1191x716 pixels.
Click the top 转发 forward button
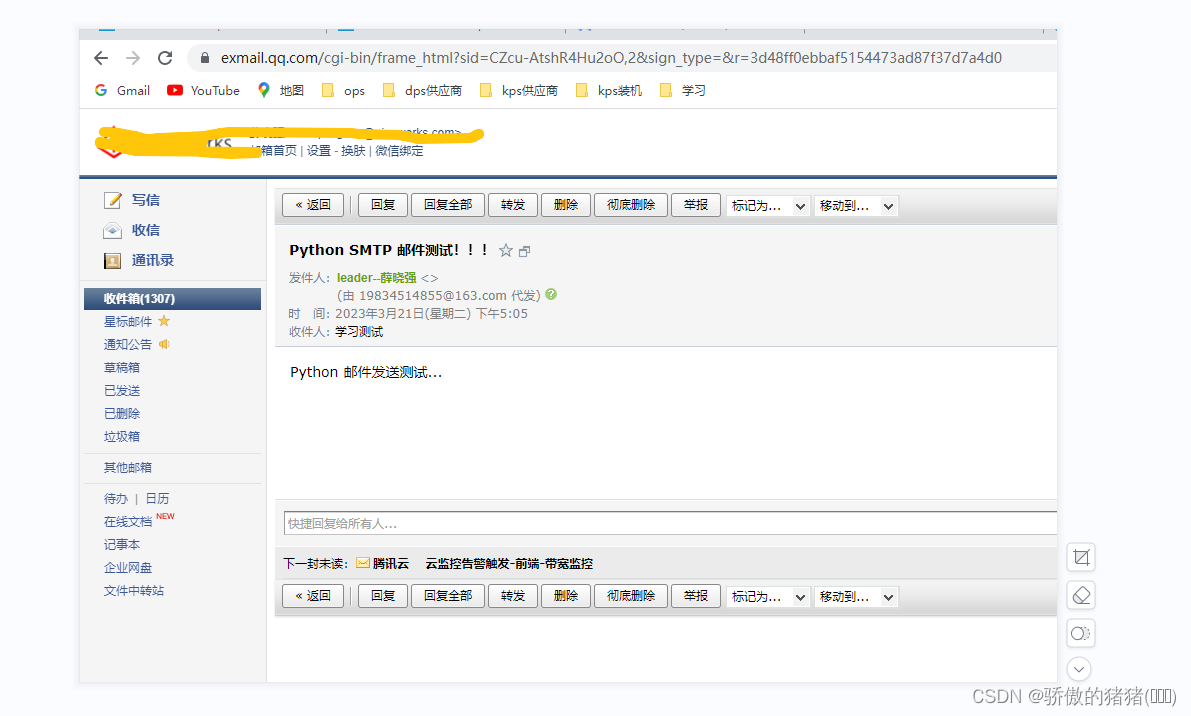coord(513,205)
